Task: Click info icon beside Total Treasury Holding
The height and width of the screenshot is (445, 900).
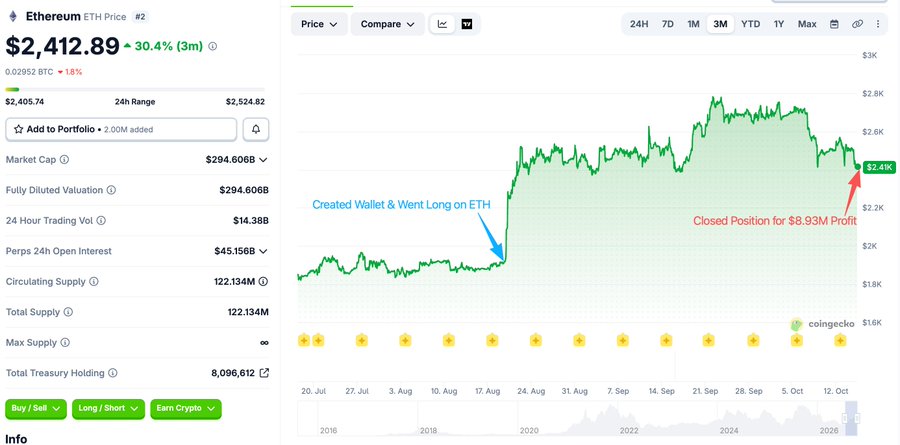Action: tap(112, 373)
